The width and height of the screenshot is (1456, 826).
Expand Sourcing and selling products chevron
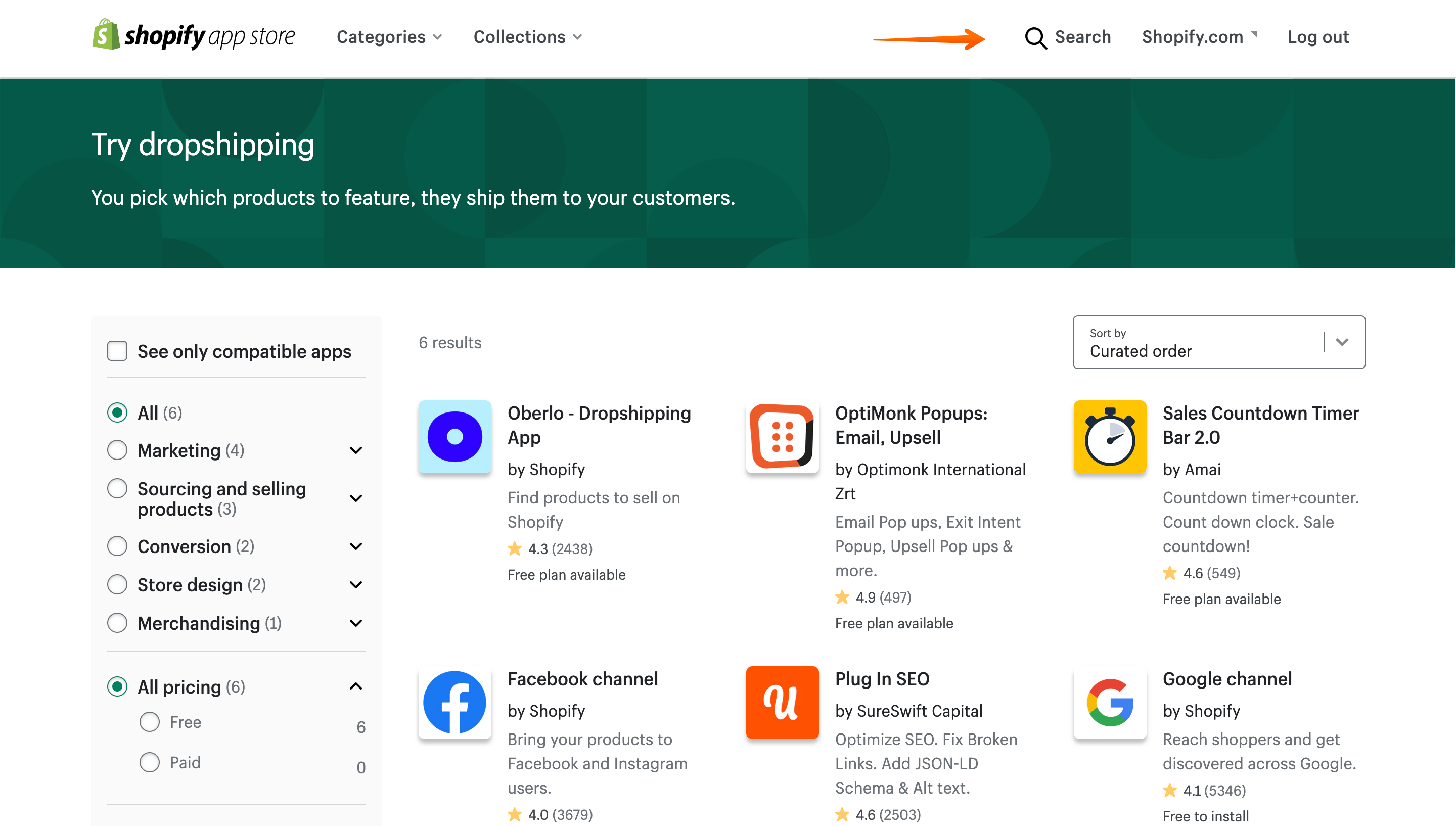pos(355,498)
